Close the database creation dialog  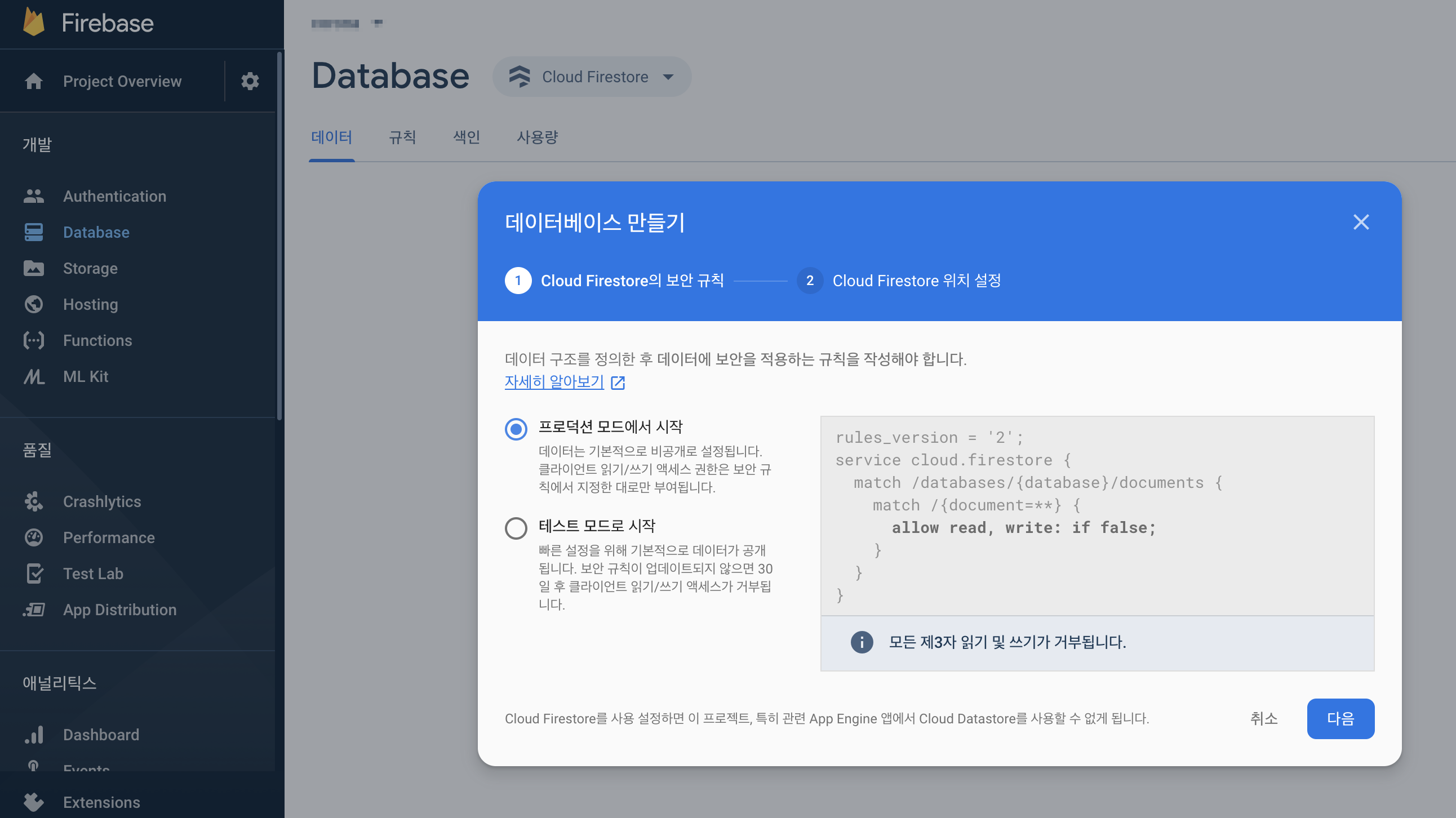click(x=1360, y=222)
